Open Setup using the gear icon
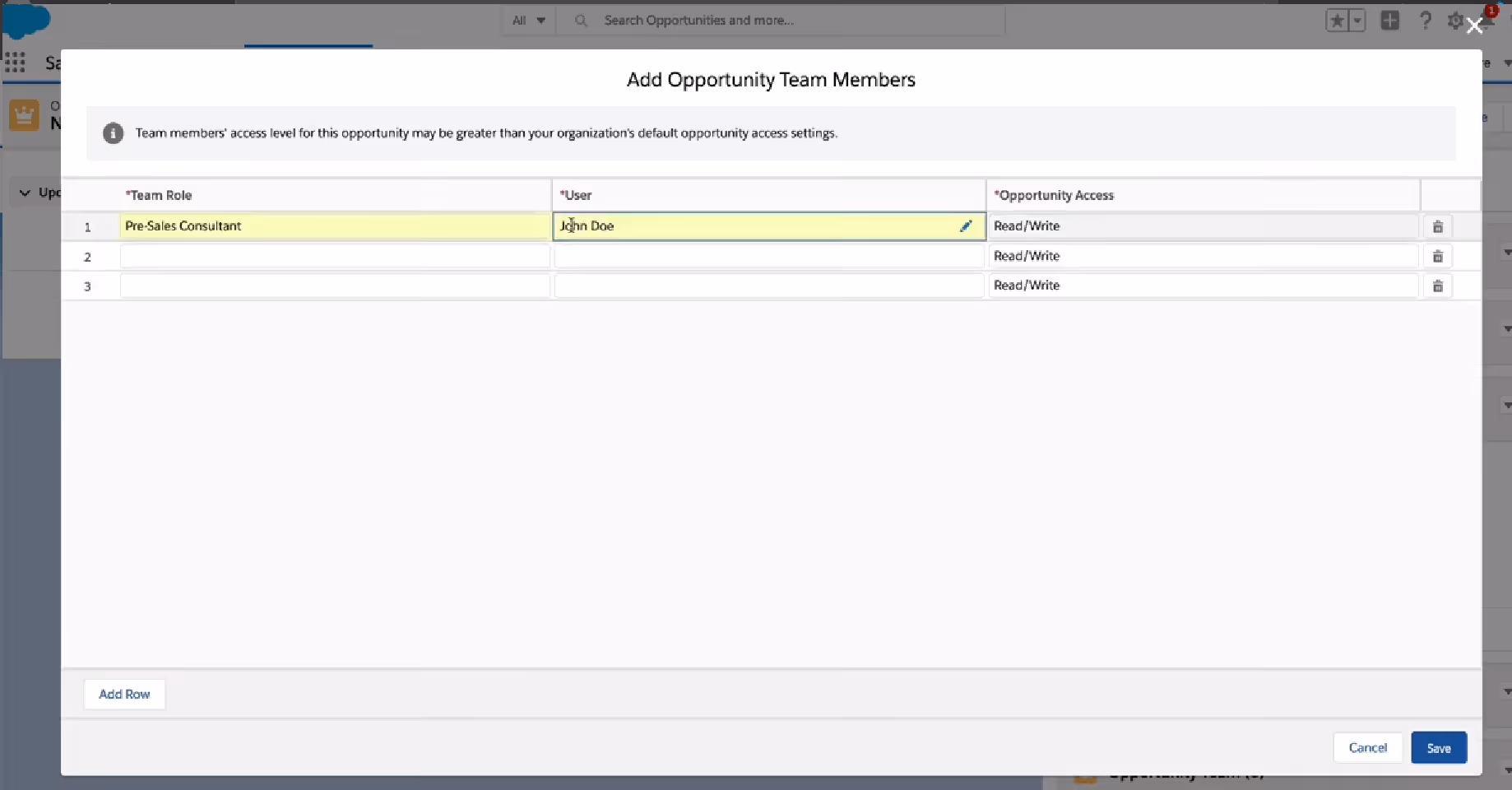This screenshot has width=1512, height=790. click(1454, 21)
